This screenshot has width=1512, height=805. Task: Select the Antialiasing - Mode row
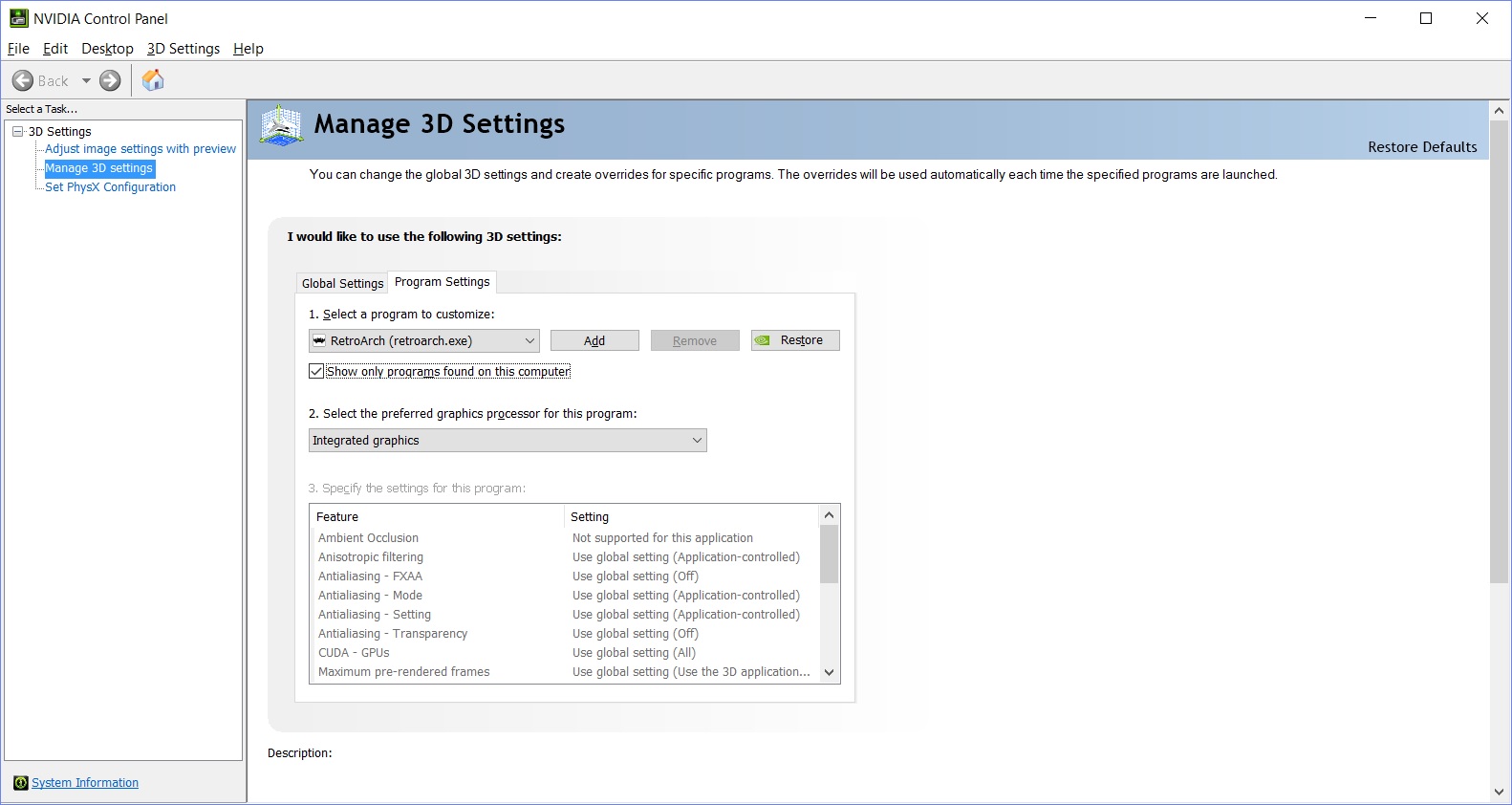pyautogui.click(x=565, y=596)
